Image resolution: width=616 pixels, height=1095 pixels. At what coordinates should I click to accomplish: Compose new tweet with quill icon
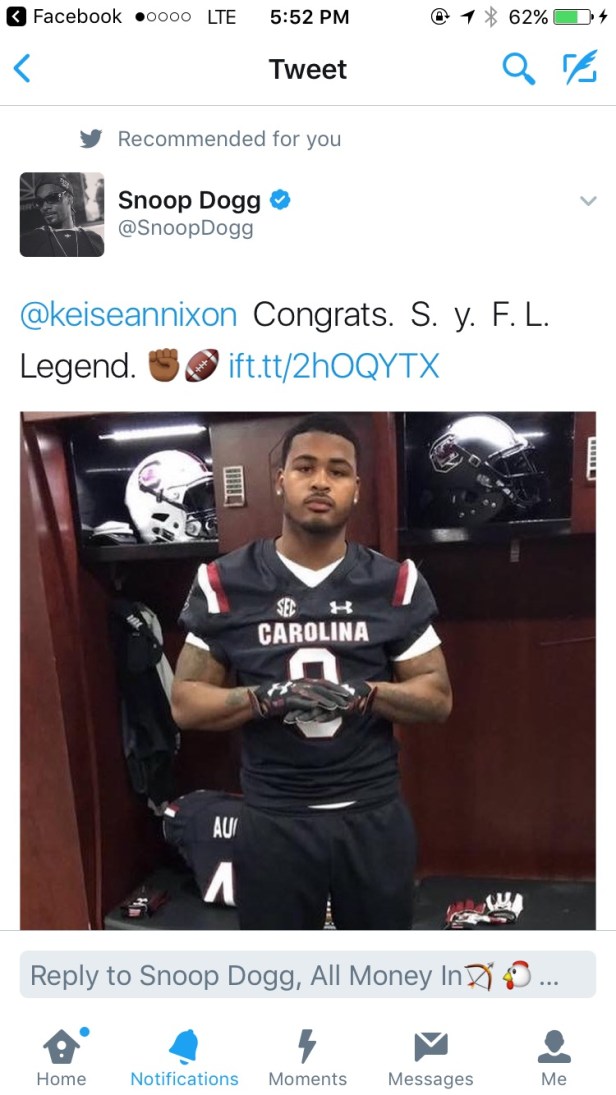[x=580, y=68]
